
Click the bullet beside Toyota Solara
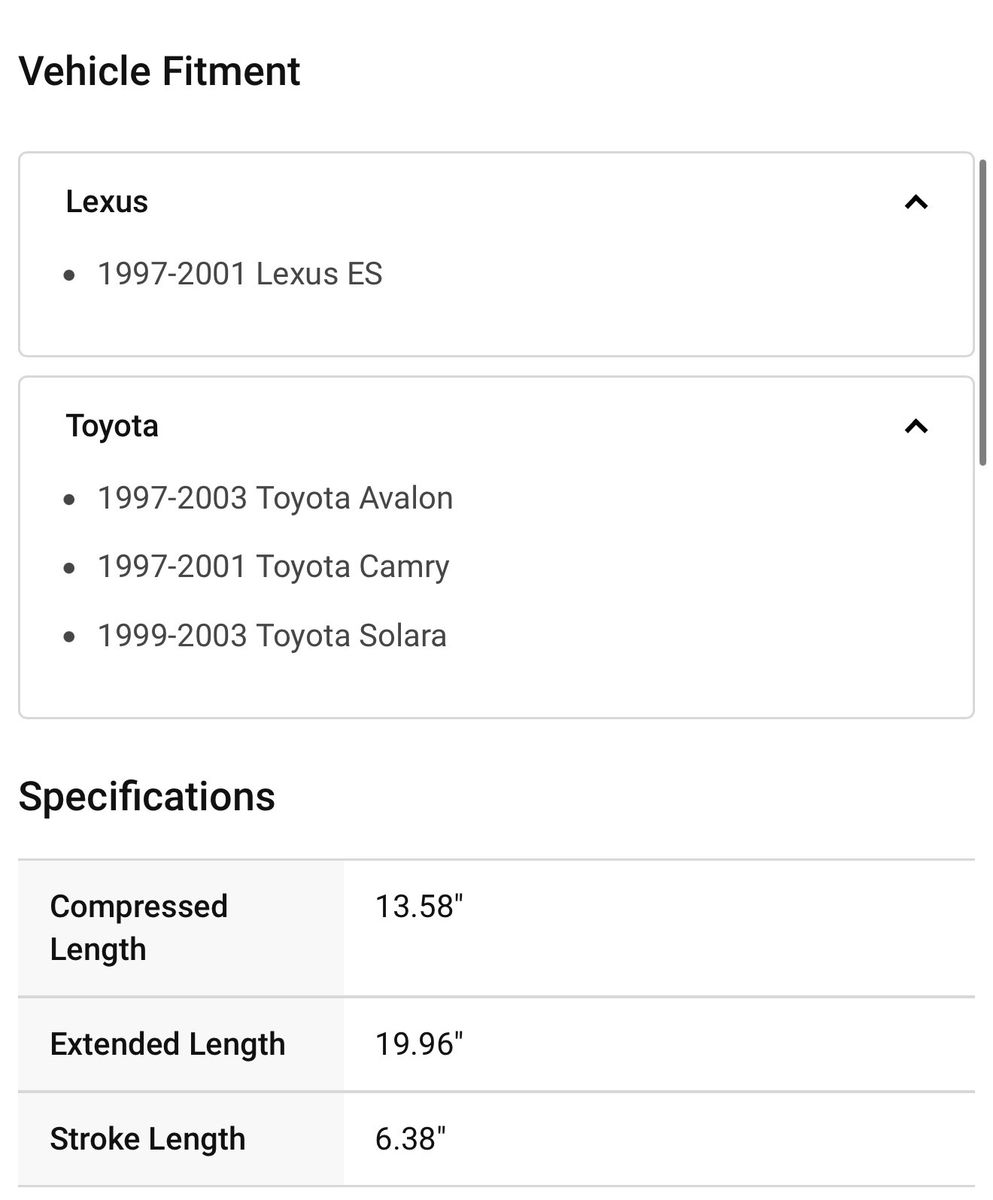pos(69,637)
